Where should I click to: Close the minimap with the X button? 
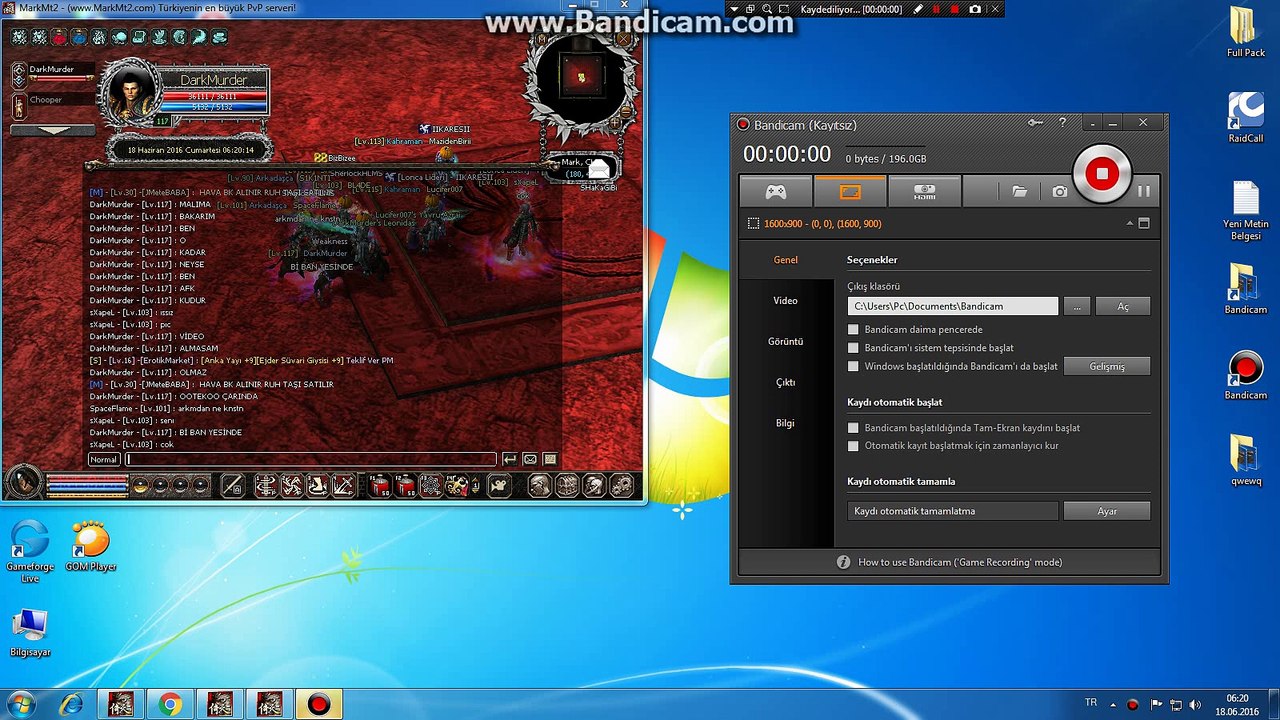(624, 40)
